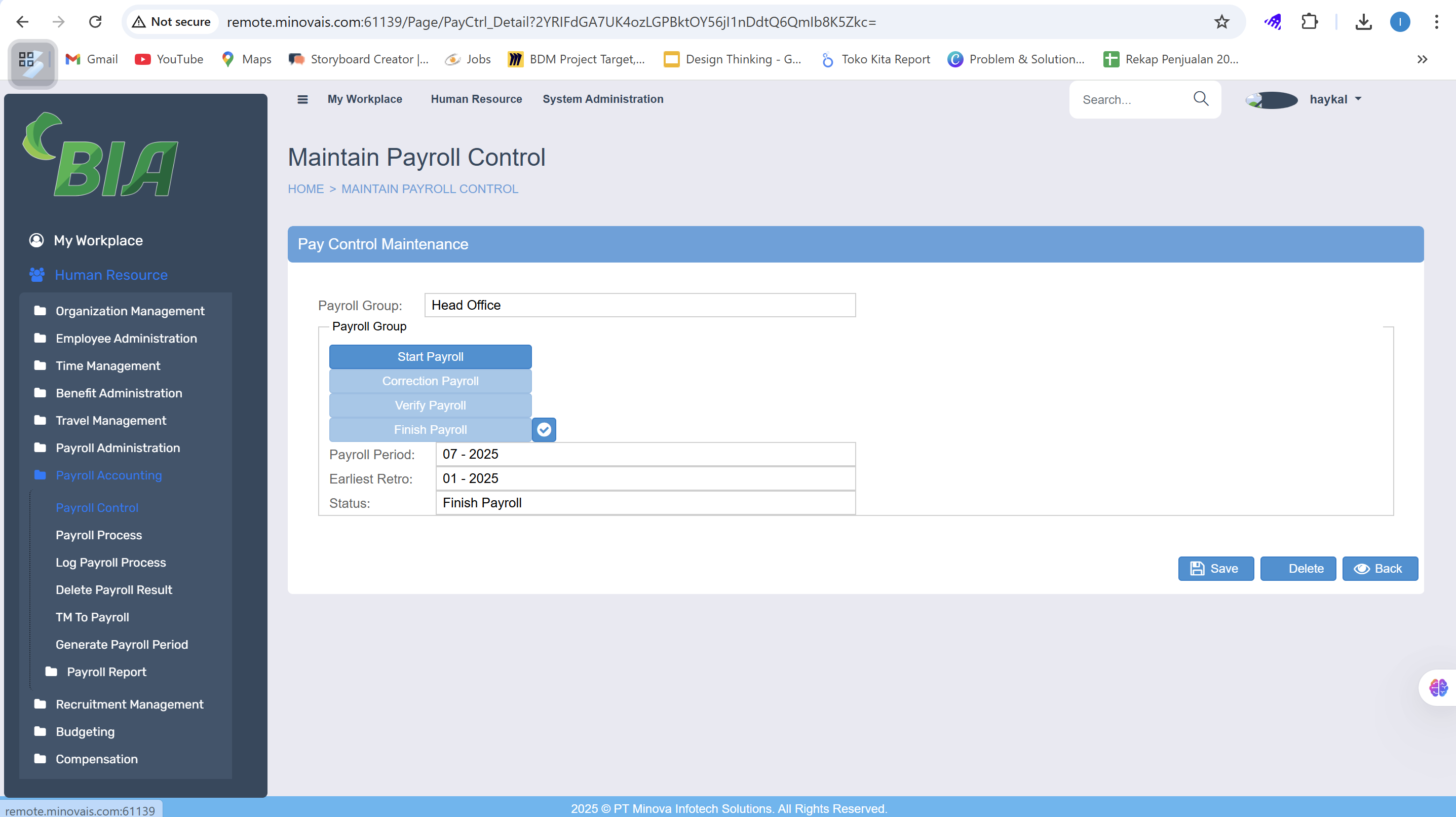The width and height of the screenshot is (1456, 817).
Task: Click the browser forward arrow
Action: pos(58,21)
